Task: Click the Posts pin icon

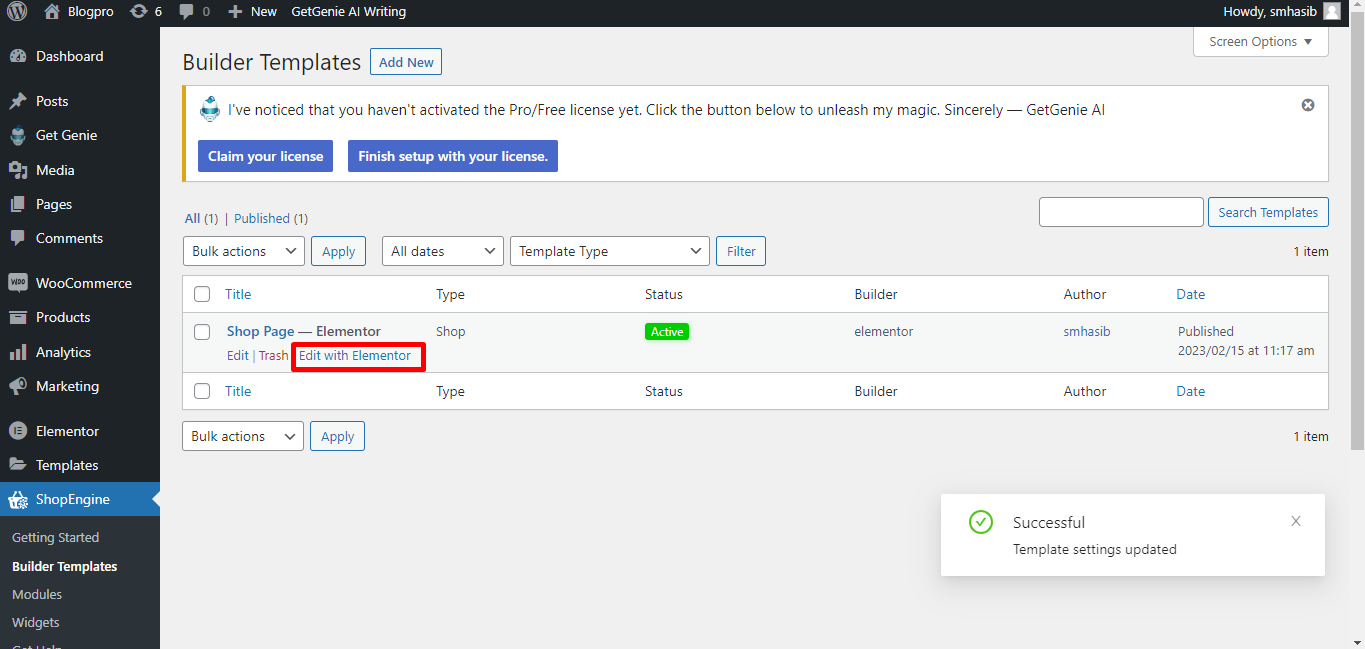Action: pyautogui.click(x=18, y=101)
